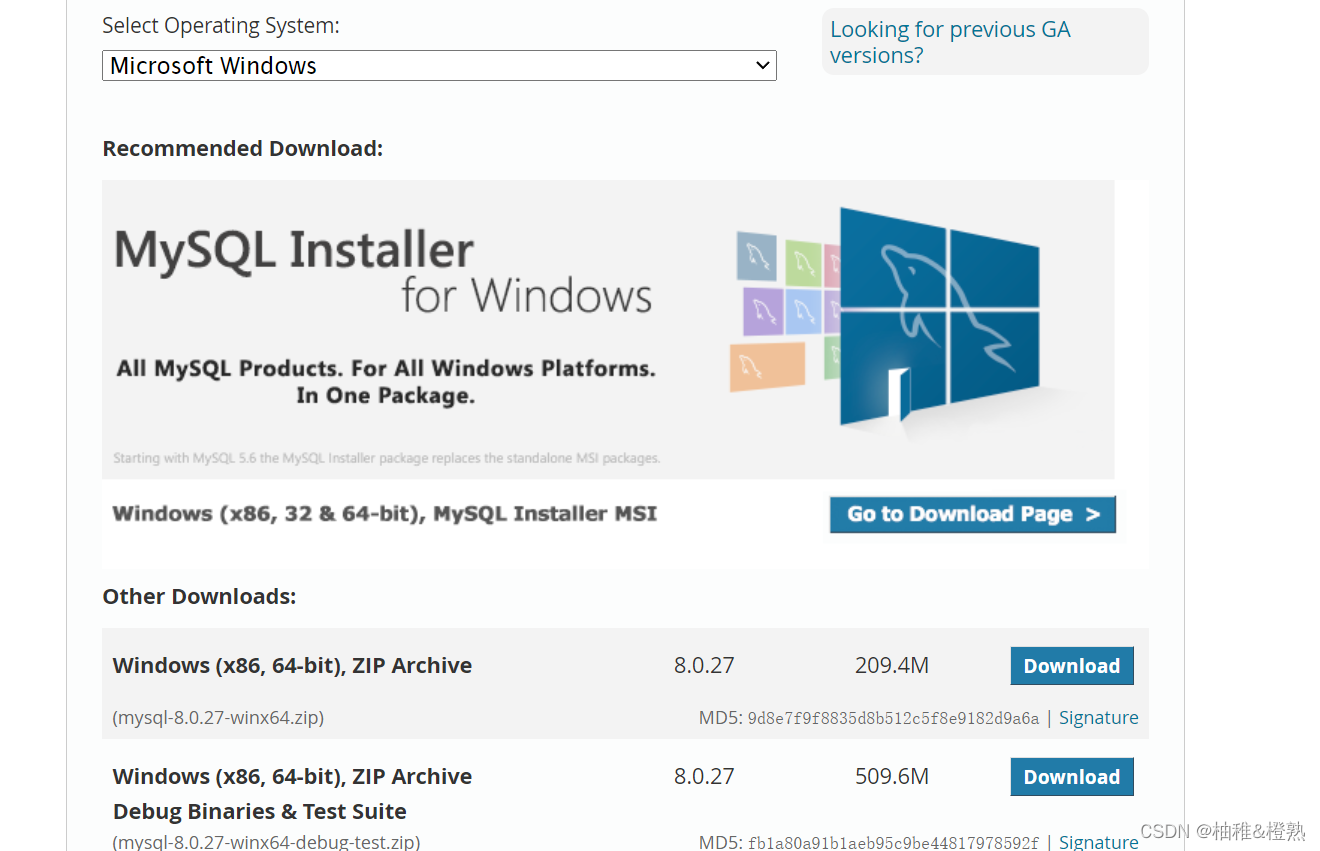Click the Go to Download Page button
Image resolution: width=1320 pixels, height=851 pixels.
pyautogui.click(x=972, y=514)
